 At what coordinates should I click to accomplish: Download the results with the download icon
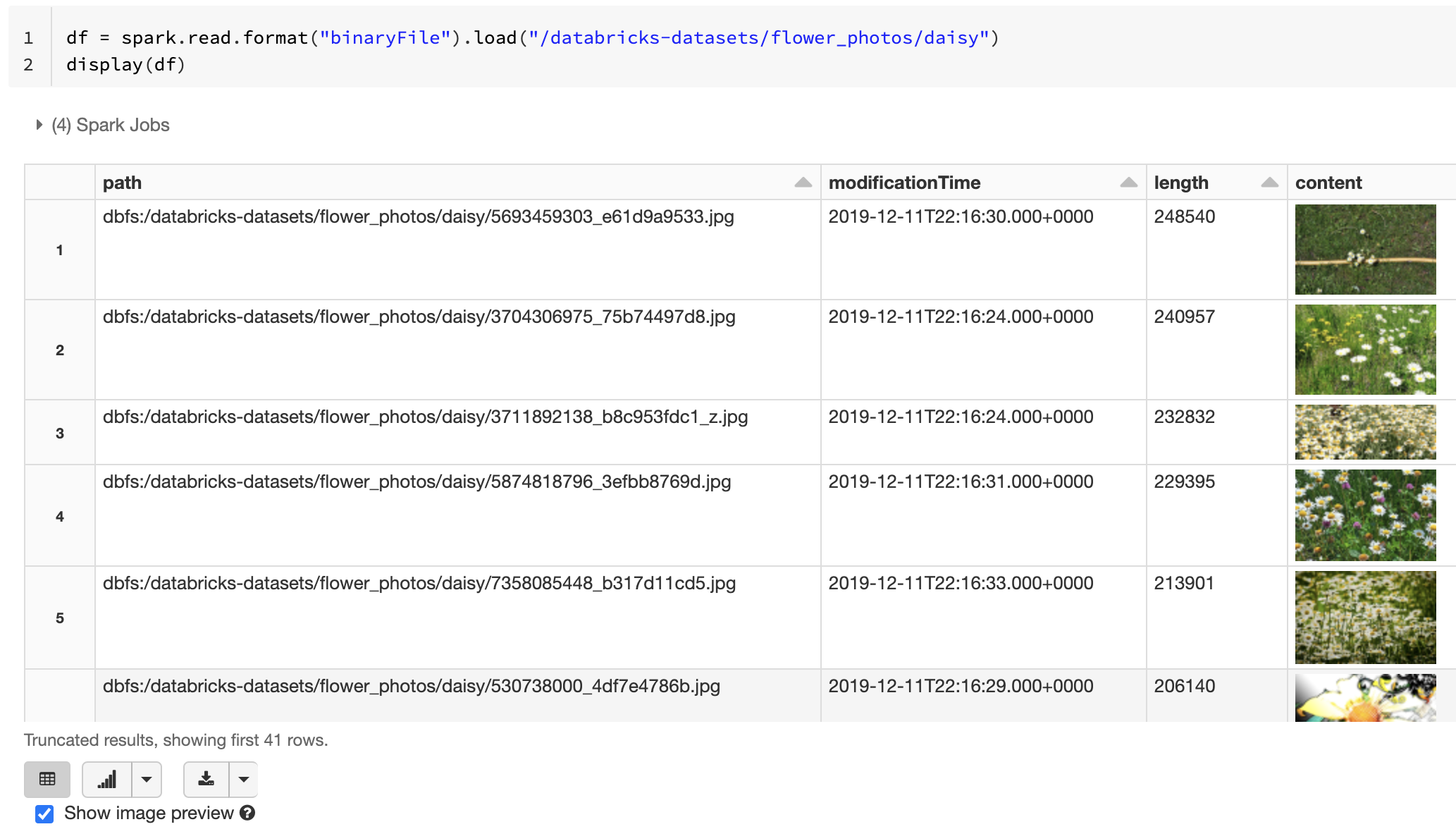pyautogui.click(x=206, y=779)
